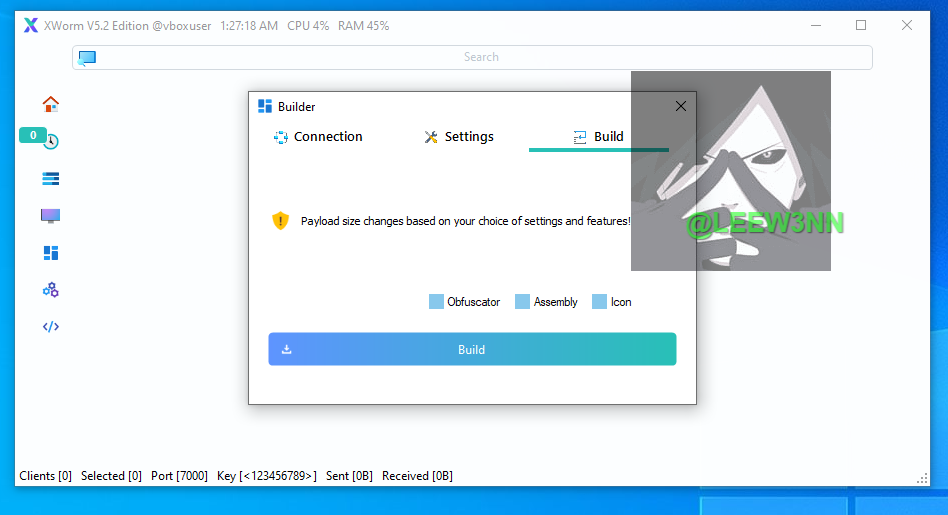The height and width of the screenshot is (515, 948).
Task: Open the Home page from sidebar
Action: coord(51,104)
